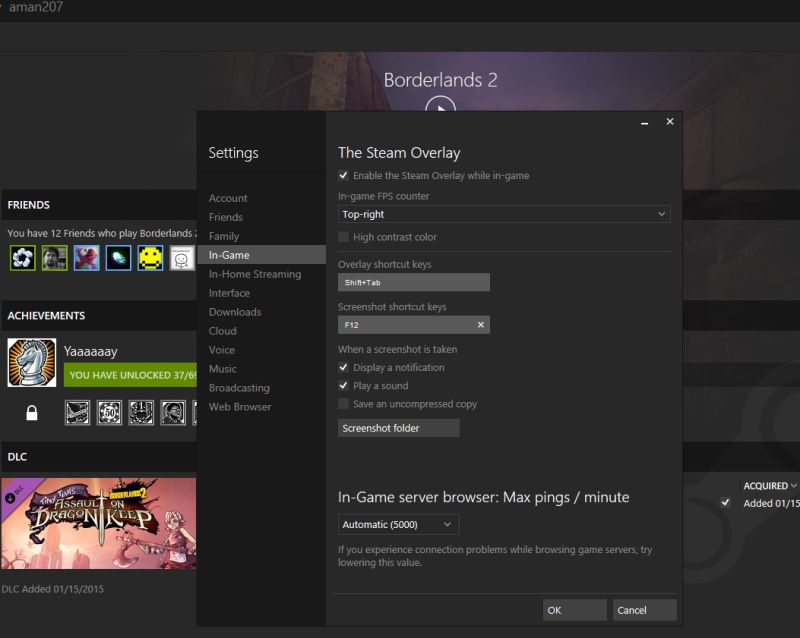Confirm settings with the OK button
Screen dimensions: 800x638
pos(574,610)
